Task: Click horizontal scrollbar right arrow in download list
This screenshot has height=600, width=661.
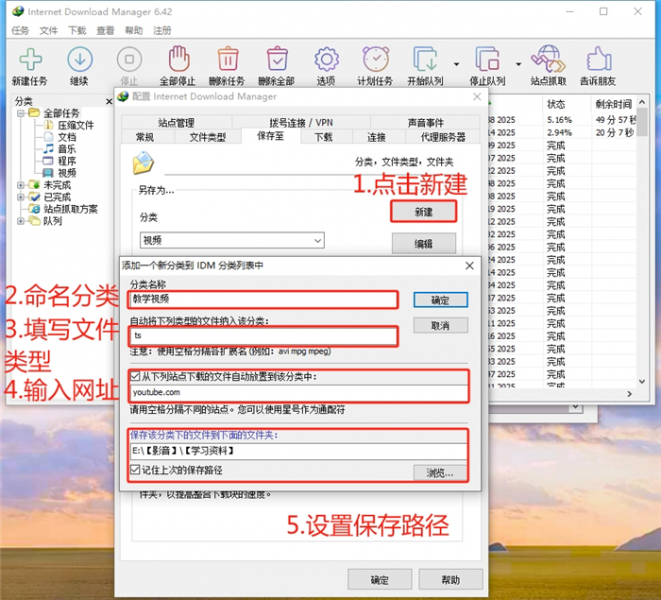Action: click(629, 394)
